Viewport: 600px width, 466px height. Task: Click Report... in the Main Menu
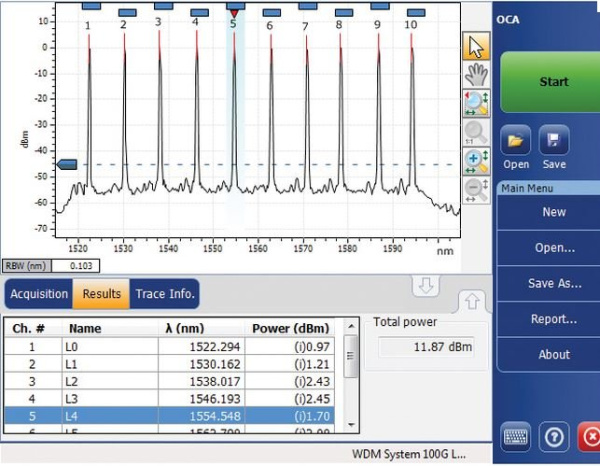(x=553, y=319)
